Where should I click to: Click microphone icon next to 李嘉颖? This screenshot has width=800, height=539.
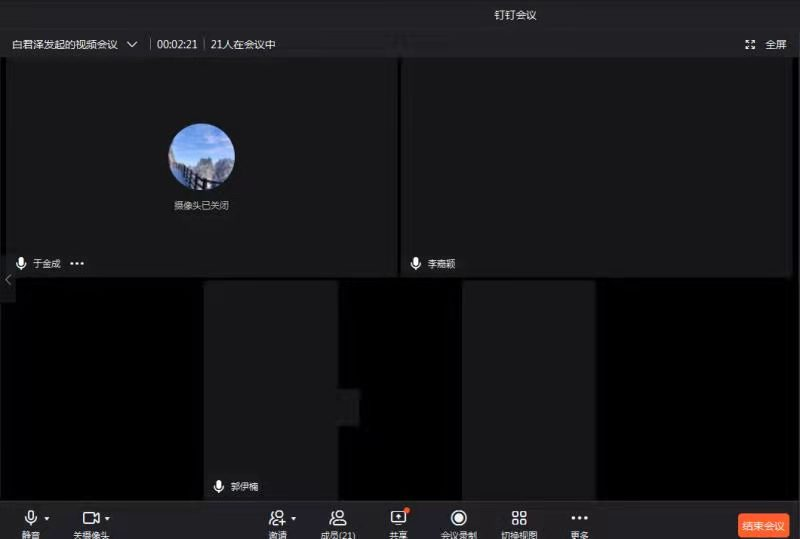416,264
